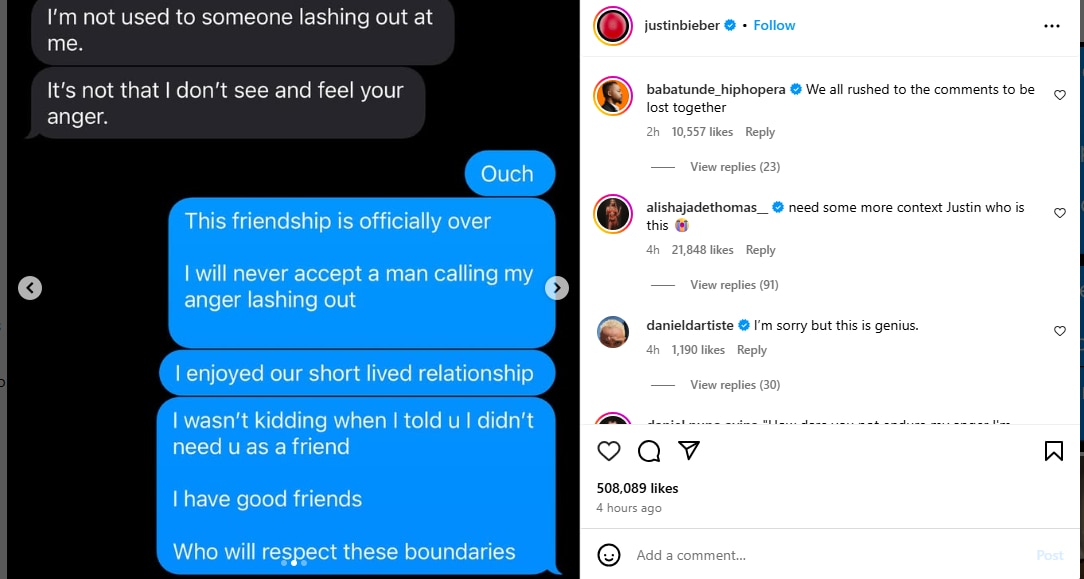Expand View replies (30)
The height and width of the screenshot is (579, 1084).
[735, 385]
